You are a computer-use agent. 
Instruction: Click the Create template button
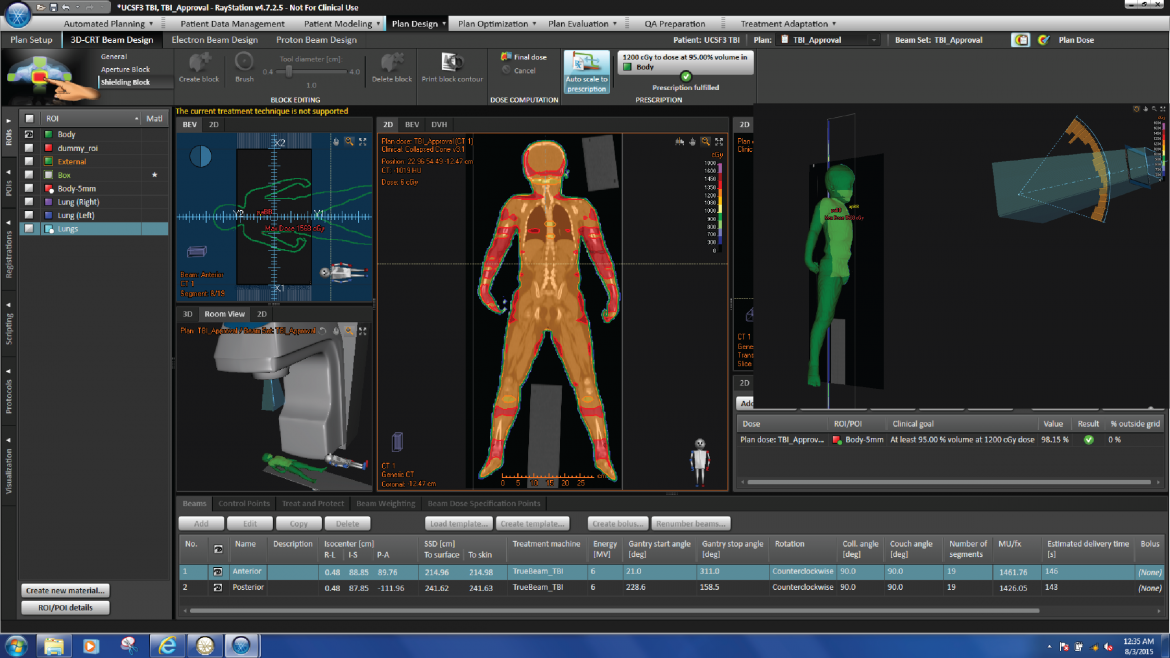click(x=533, y=524)
